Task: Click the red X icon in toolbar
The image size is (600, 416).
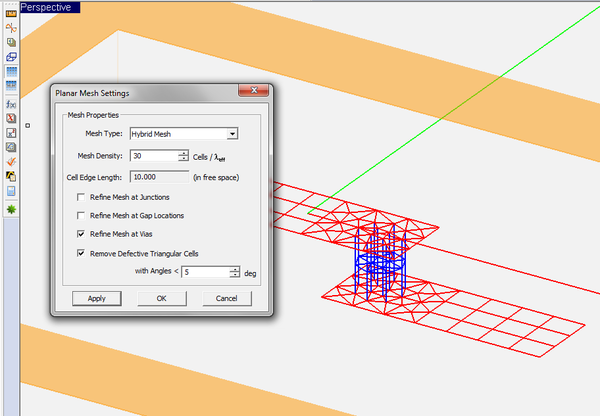Action: coord(10,118)
